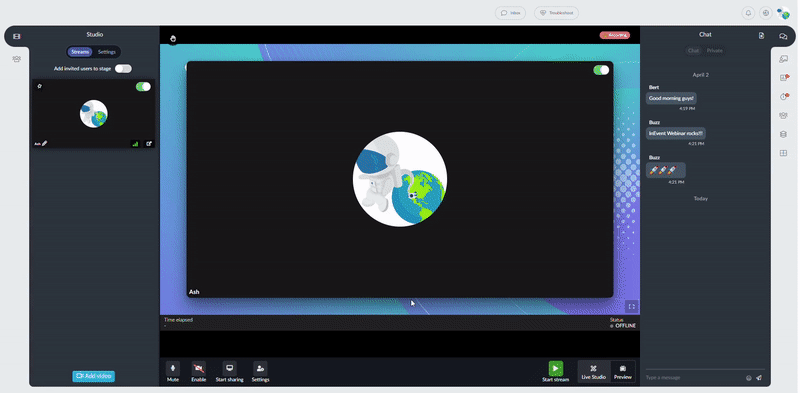This screenshot has width=800, height=393.
Task: Open the bottom toolbar Settings
Action: [x=260, y=372]
